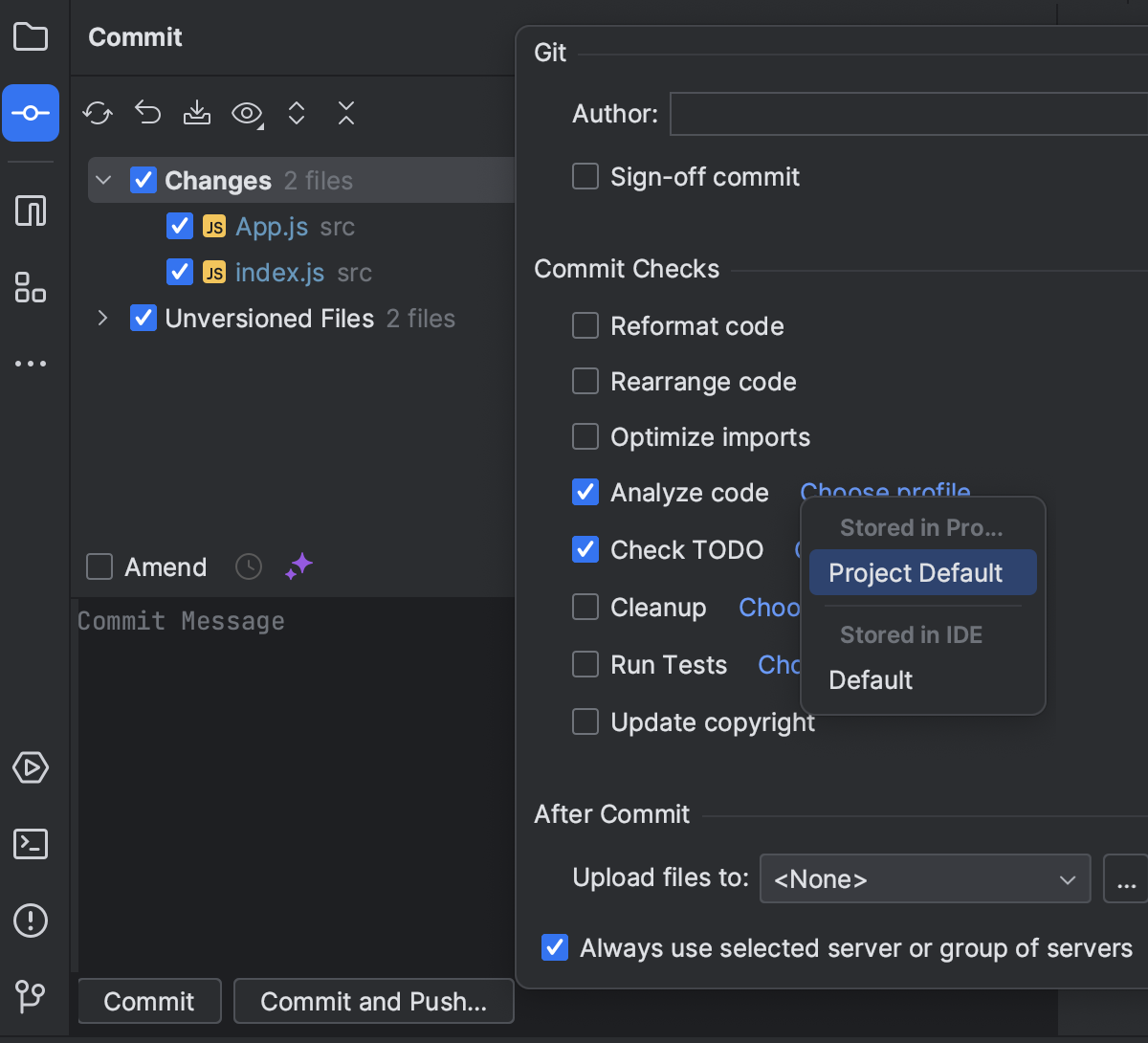Rollback selected changes
1148x1043 pixels.
pyautogui.click(x=147, y=113)
